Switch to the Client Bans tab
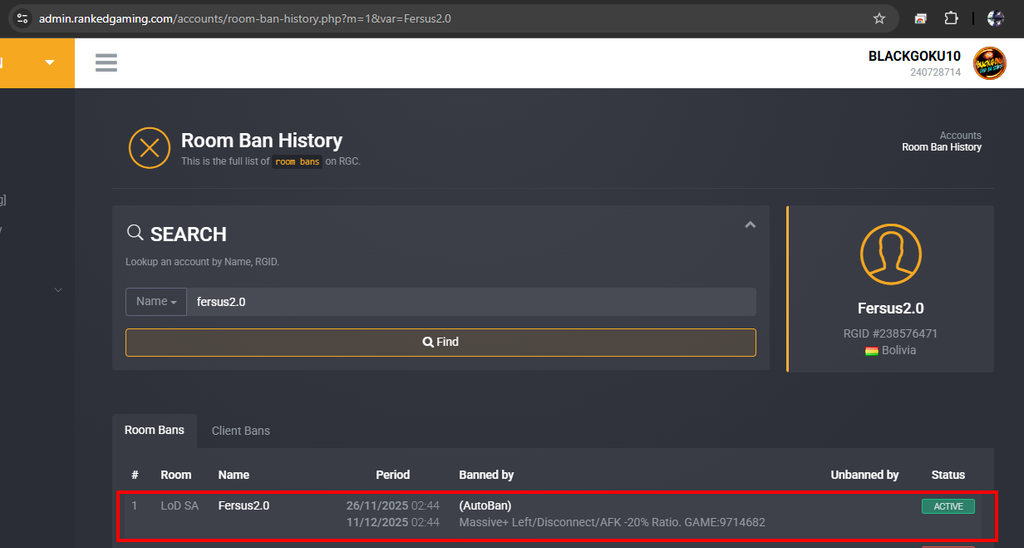 (240, 430)
